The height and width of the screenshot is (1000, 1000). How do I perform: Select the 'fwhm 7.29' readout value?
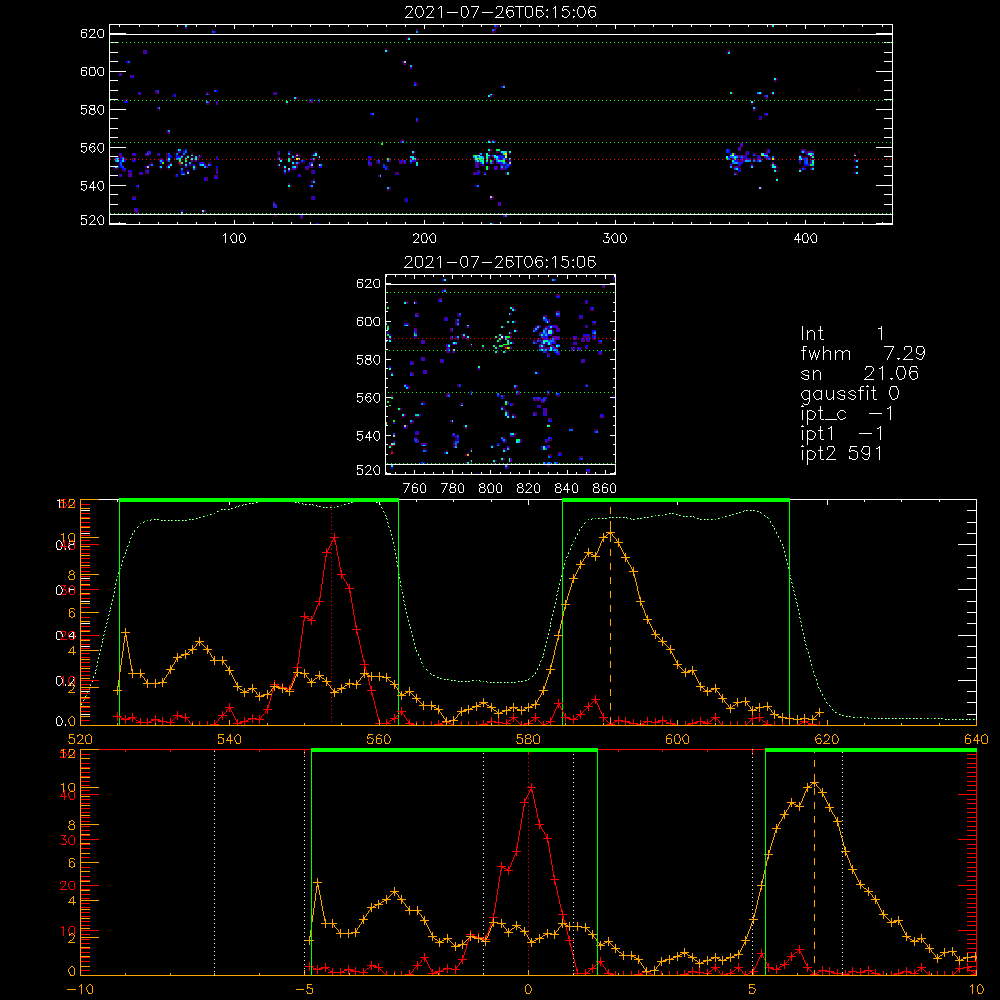tap(863, 353)
